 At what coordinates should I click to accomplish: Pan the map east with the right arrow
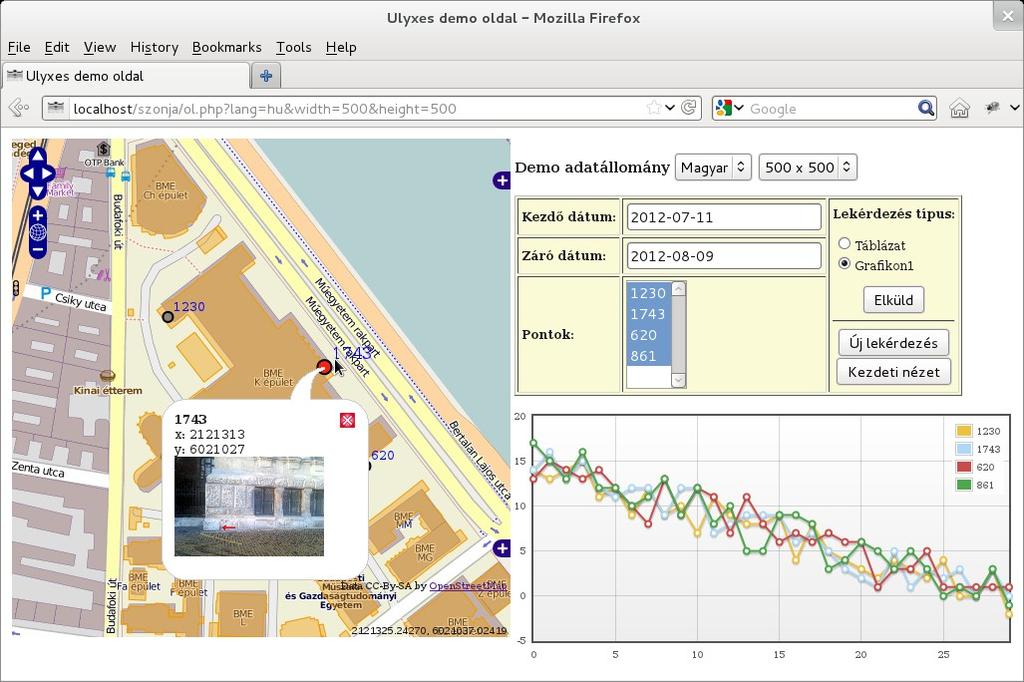point(48,174)
